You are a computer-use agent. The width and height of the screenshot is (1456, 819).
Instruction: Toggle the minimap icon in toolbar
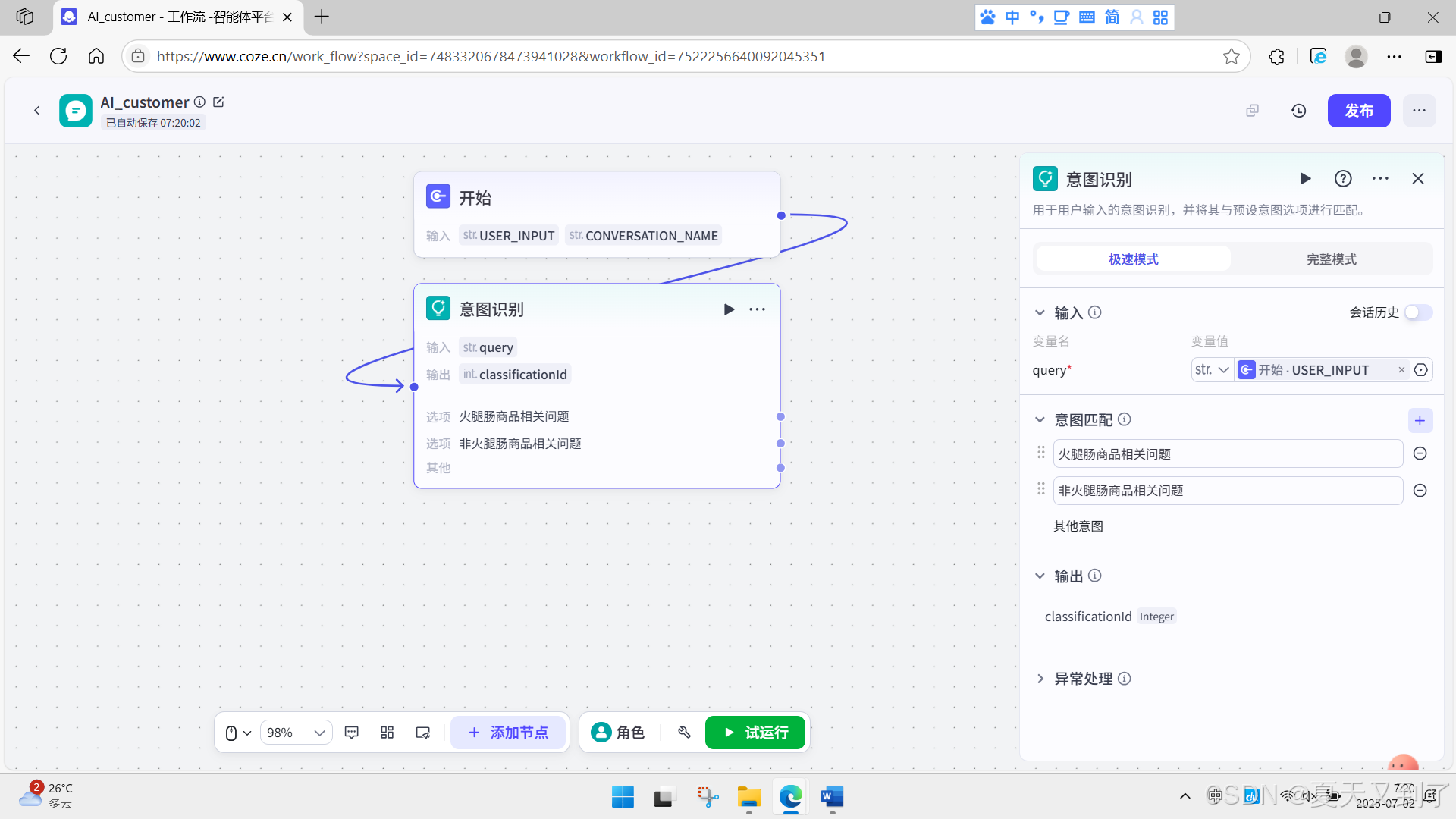point(423,733)
